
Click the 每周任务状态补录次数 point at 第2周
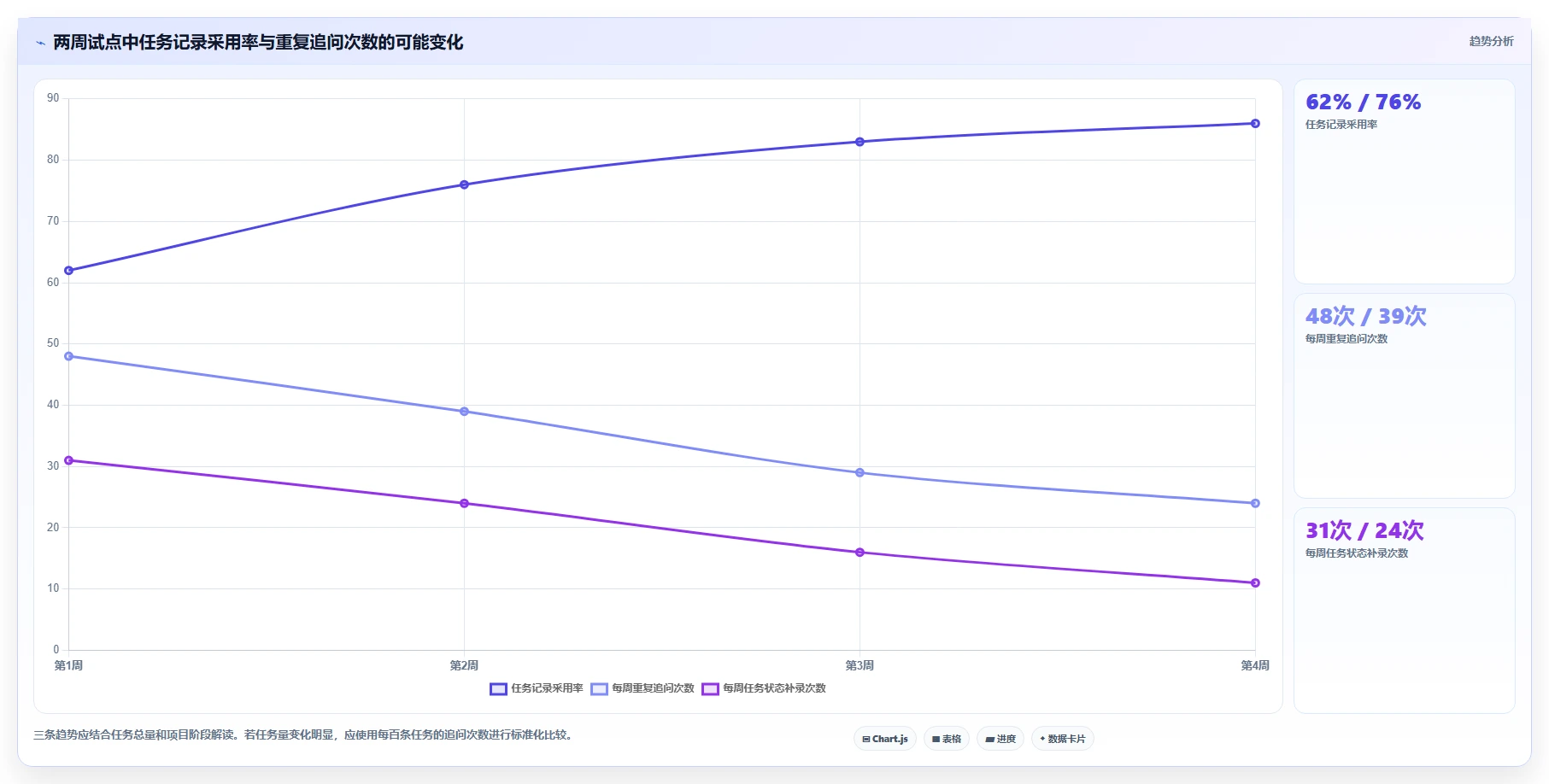464,503
